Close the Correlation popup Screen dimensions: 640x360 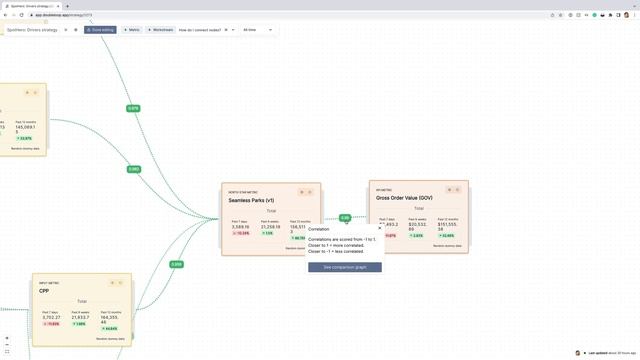(380, 228)
